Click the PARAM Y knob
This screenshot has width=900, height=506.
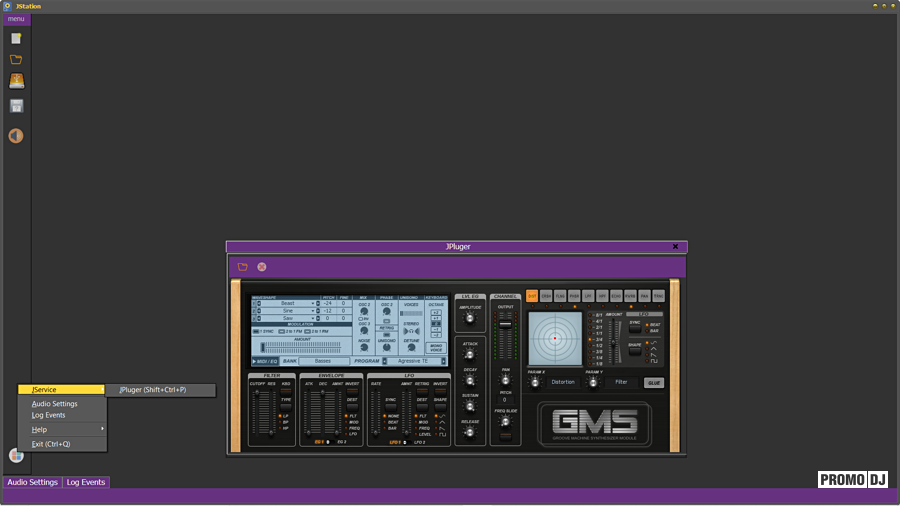pos(593,383)
